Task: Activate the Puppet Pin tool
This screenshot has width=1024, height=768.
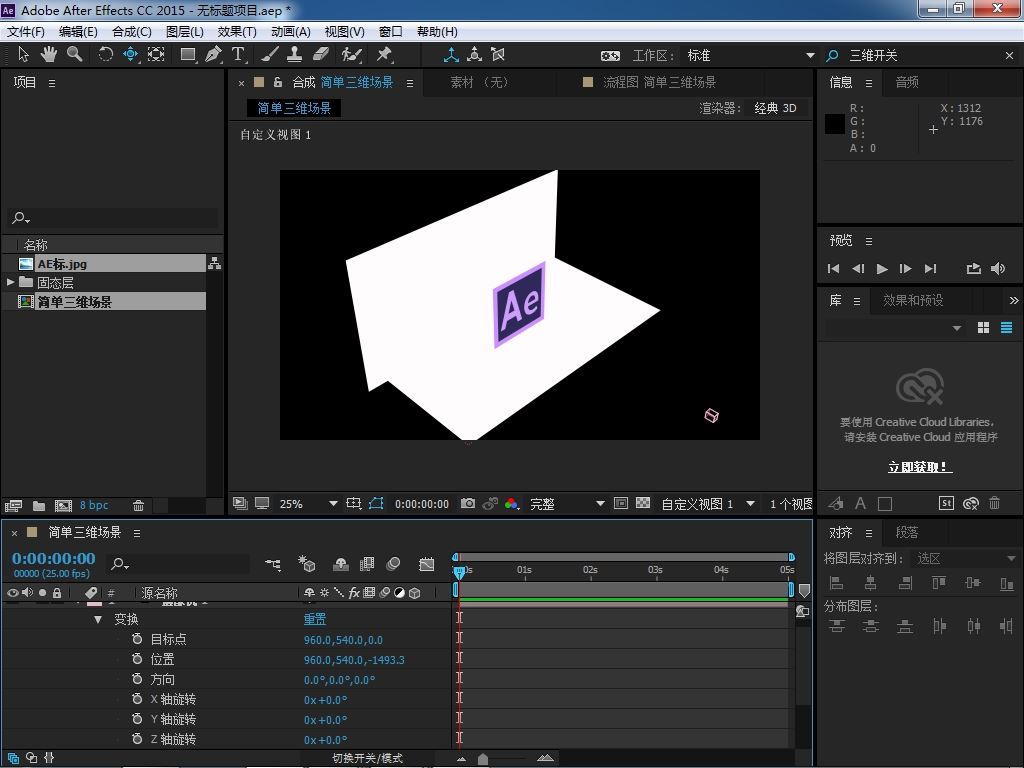Action: pos(384,55)
